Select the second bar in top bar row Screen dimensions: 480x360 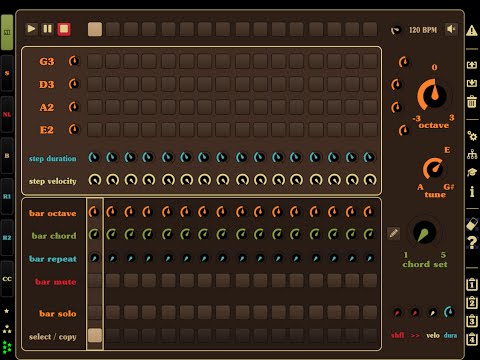(113, 29)
